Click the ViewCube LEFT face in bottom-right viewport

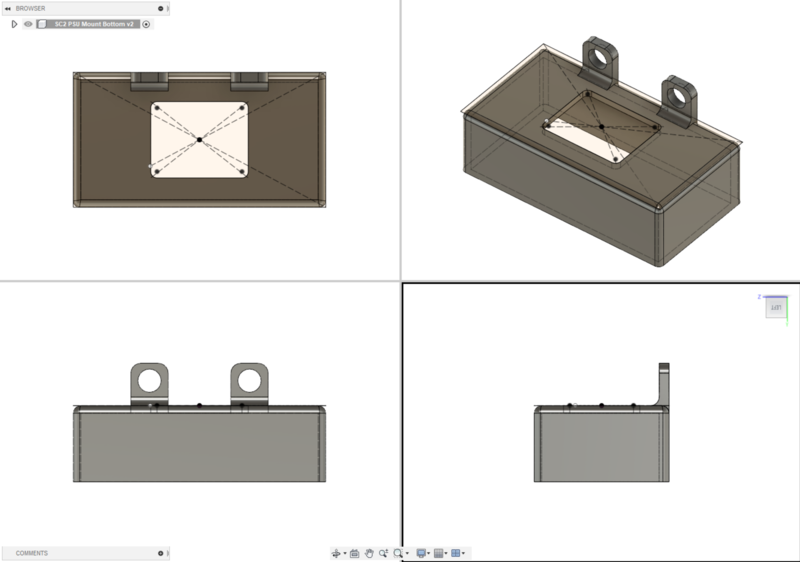pos(776,308)
